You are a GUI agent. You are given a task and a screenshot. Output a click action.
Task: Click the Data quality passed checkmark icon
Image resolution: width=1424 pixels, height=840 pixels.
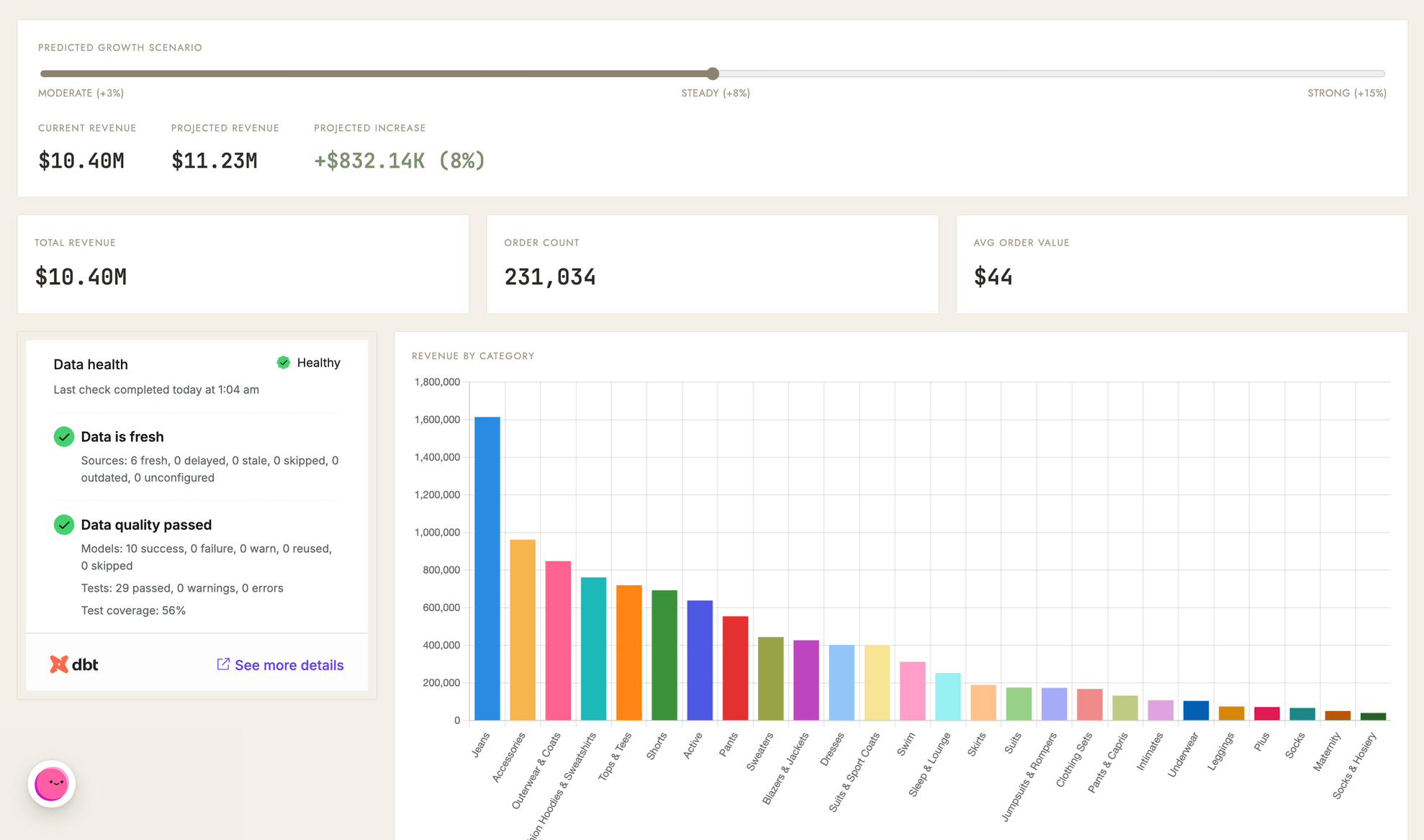tap(64, 525)
